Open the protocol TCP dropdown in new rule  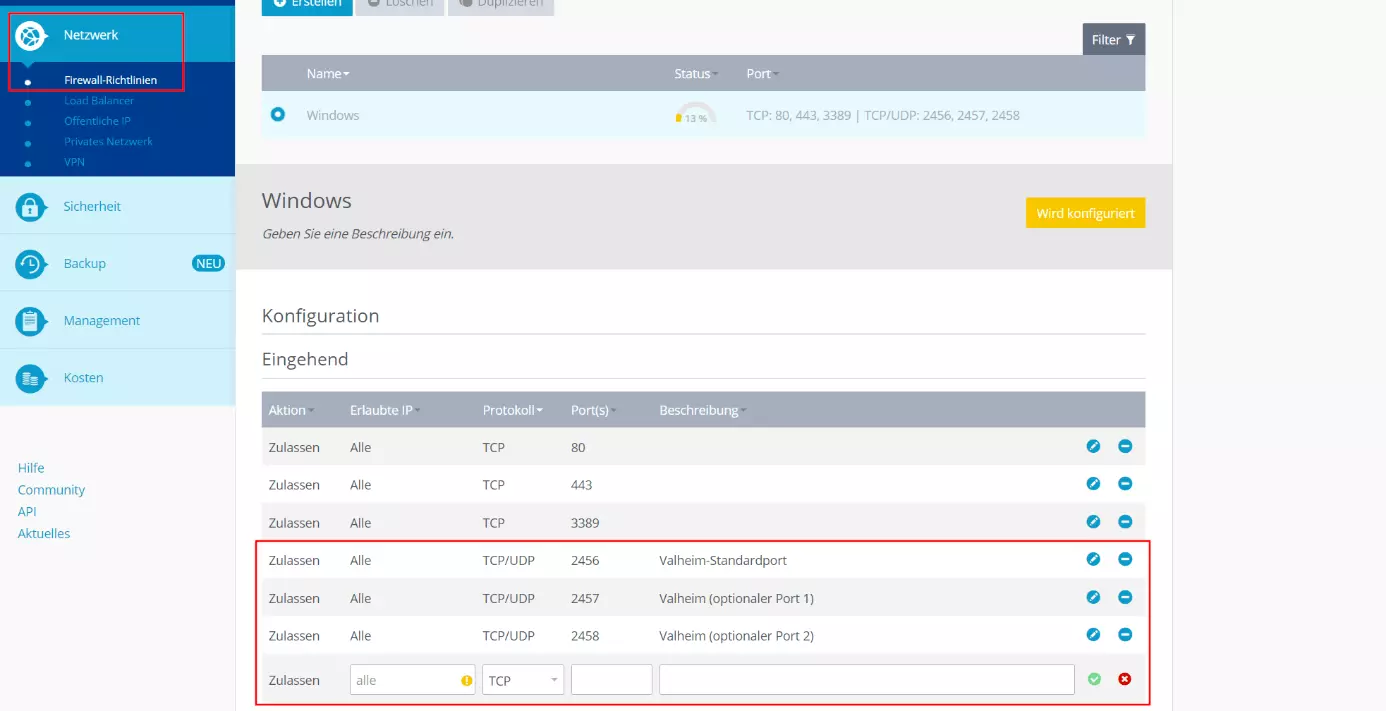point(523,680)
